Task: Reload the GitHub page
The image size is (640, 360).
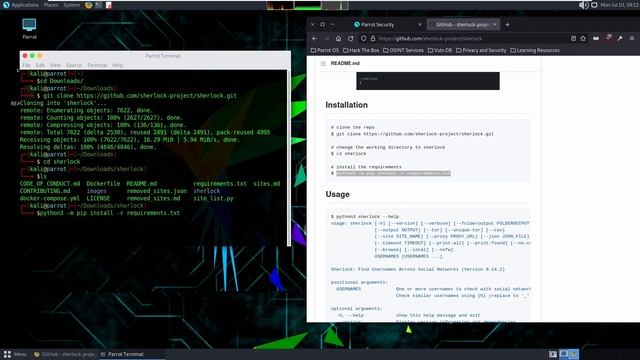Action: [x=351, y=38]
